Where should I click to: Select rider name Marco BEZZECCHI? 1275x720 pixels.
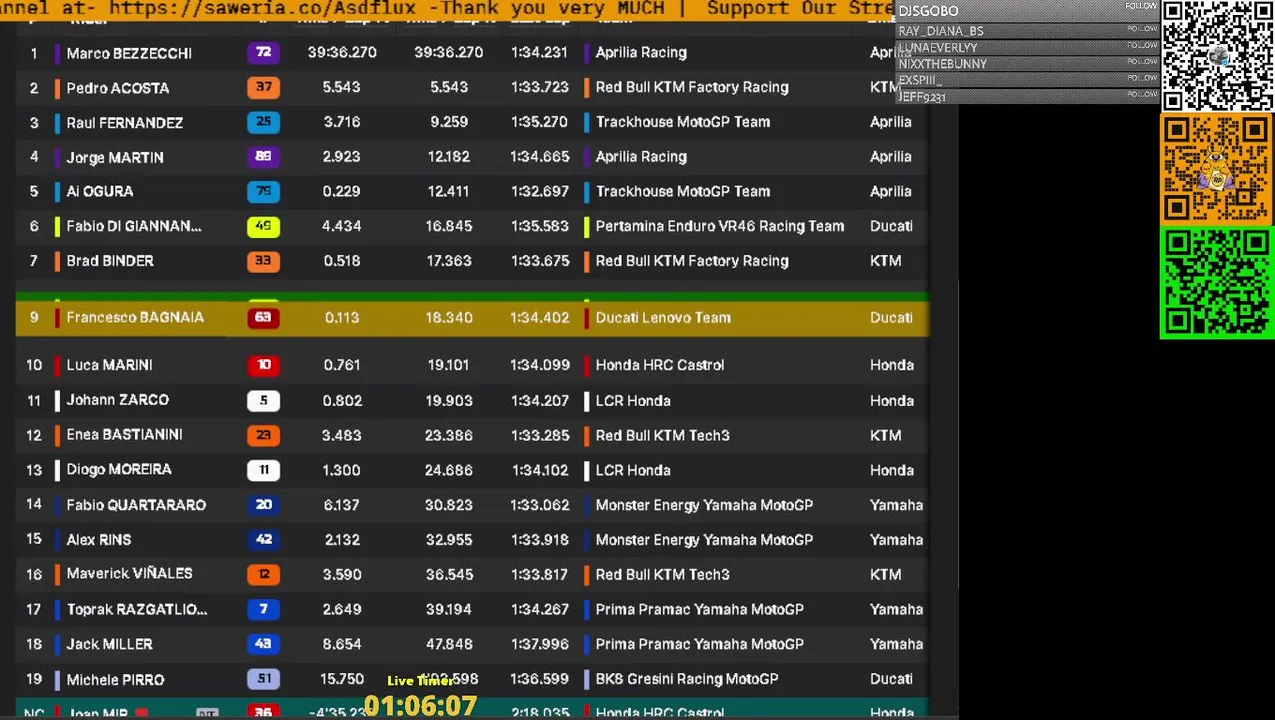(129, 53)
